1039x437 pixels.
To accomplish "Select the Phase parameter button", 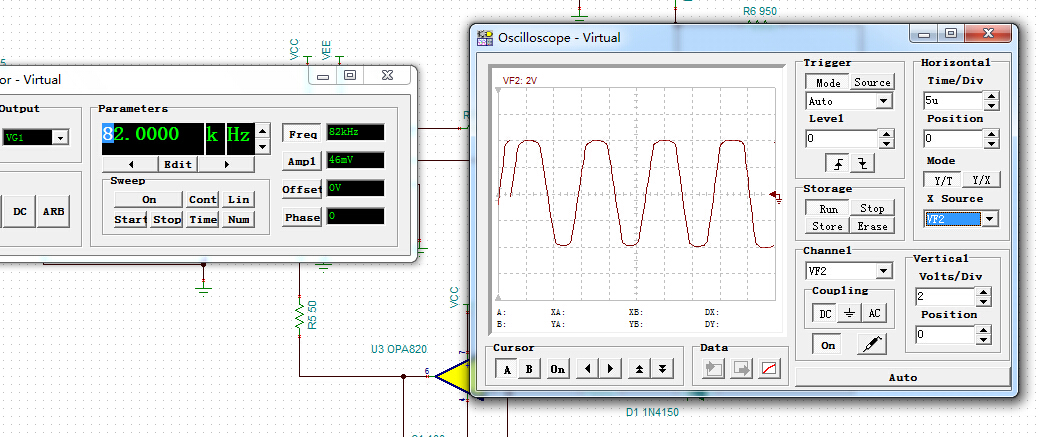I will pos(302,217).
